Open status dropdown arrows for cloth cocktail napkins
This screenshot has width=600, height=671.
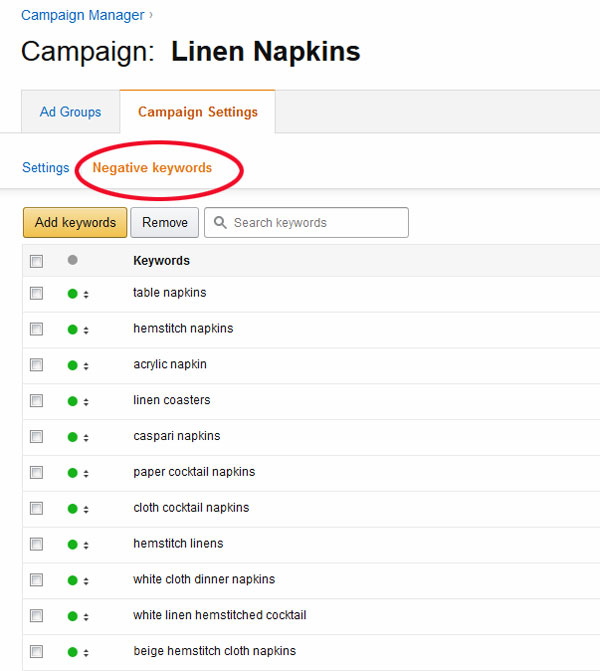86,509
